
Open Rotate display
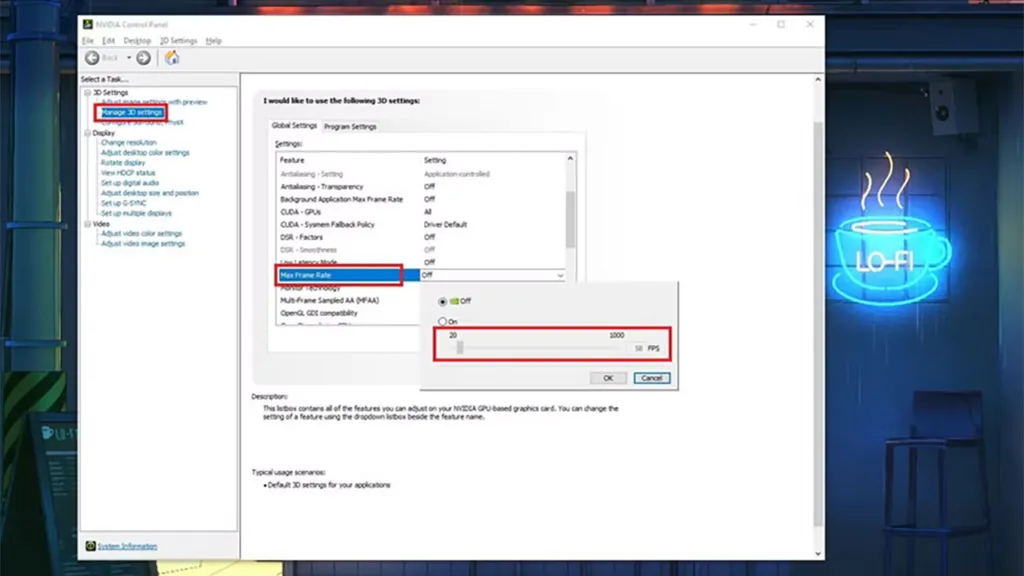[x=123, y=163]
